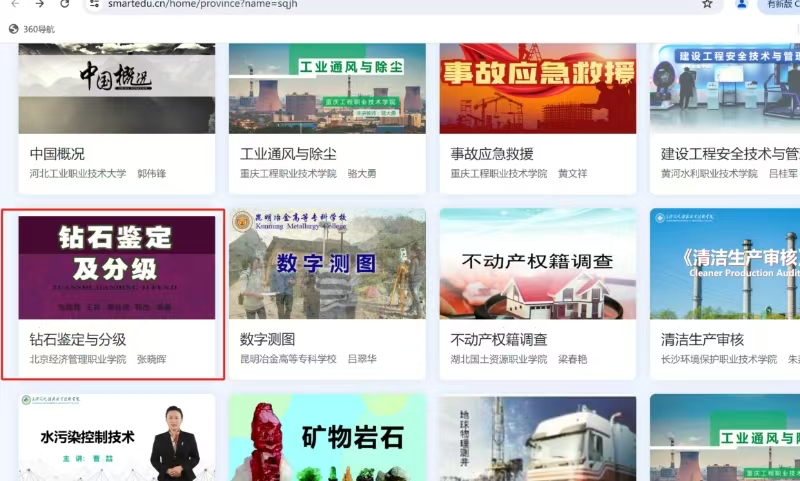Click 北京经济管理职业学院 school name
800x481 pixels.
pos(78,359)
